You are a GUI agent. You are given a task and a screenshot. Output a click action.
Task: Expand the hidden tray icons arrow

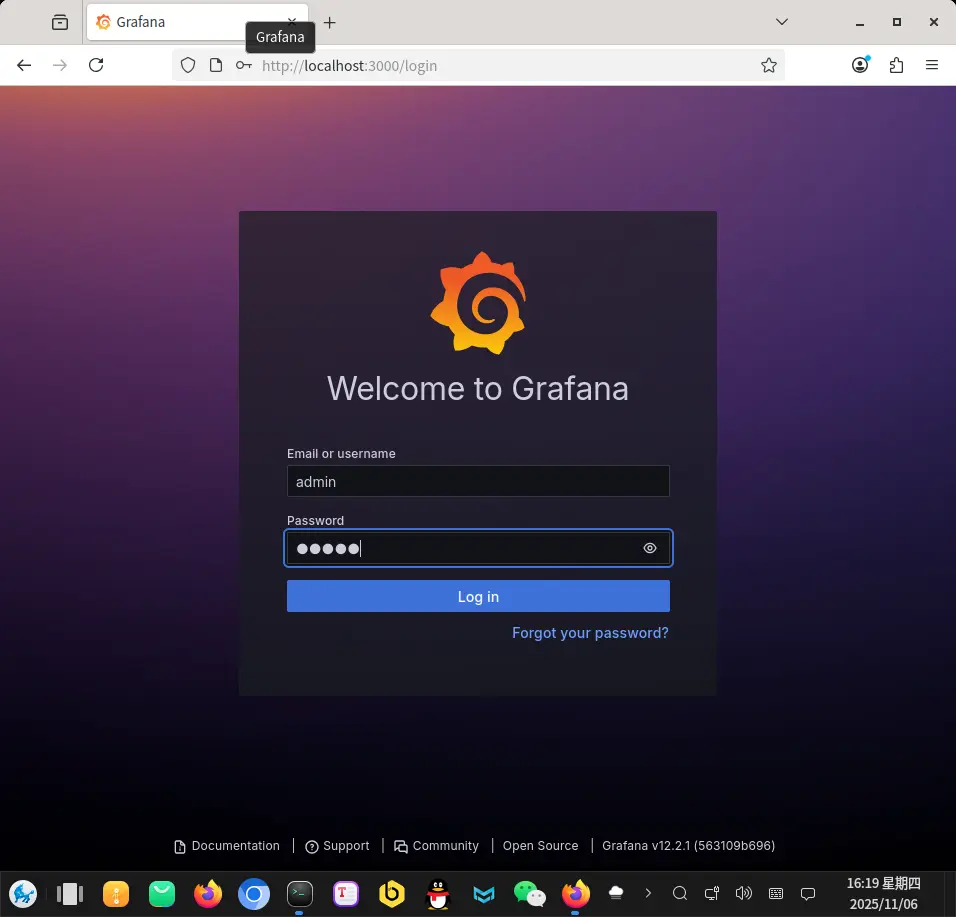(647, 893)
